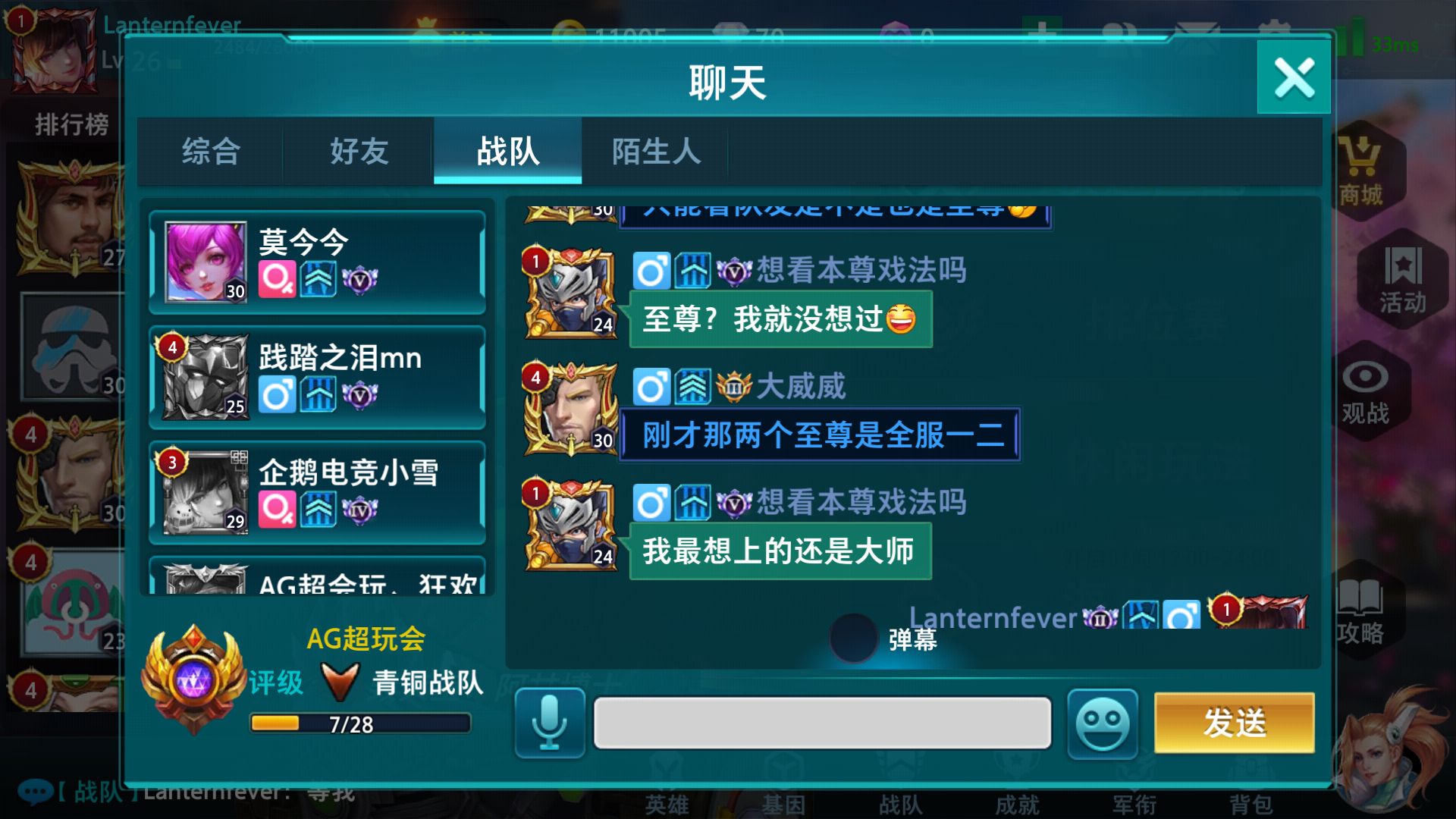The height and width of the screenshot is (819, 1456).
Task: Open the 攻略 guide book icon
Action: tap(1360, 611)
